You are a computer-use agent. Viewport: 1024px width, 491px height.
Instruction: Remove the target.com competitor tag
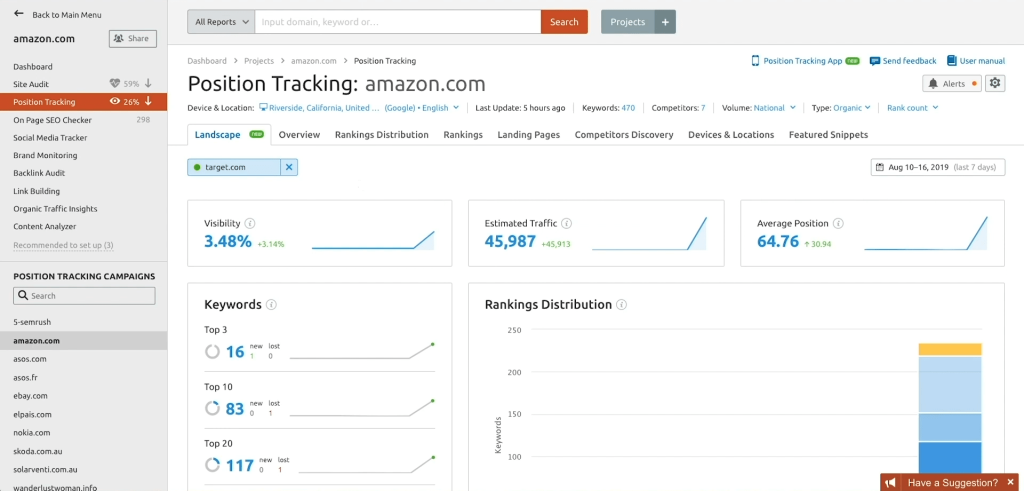tap(289, 167)
